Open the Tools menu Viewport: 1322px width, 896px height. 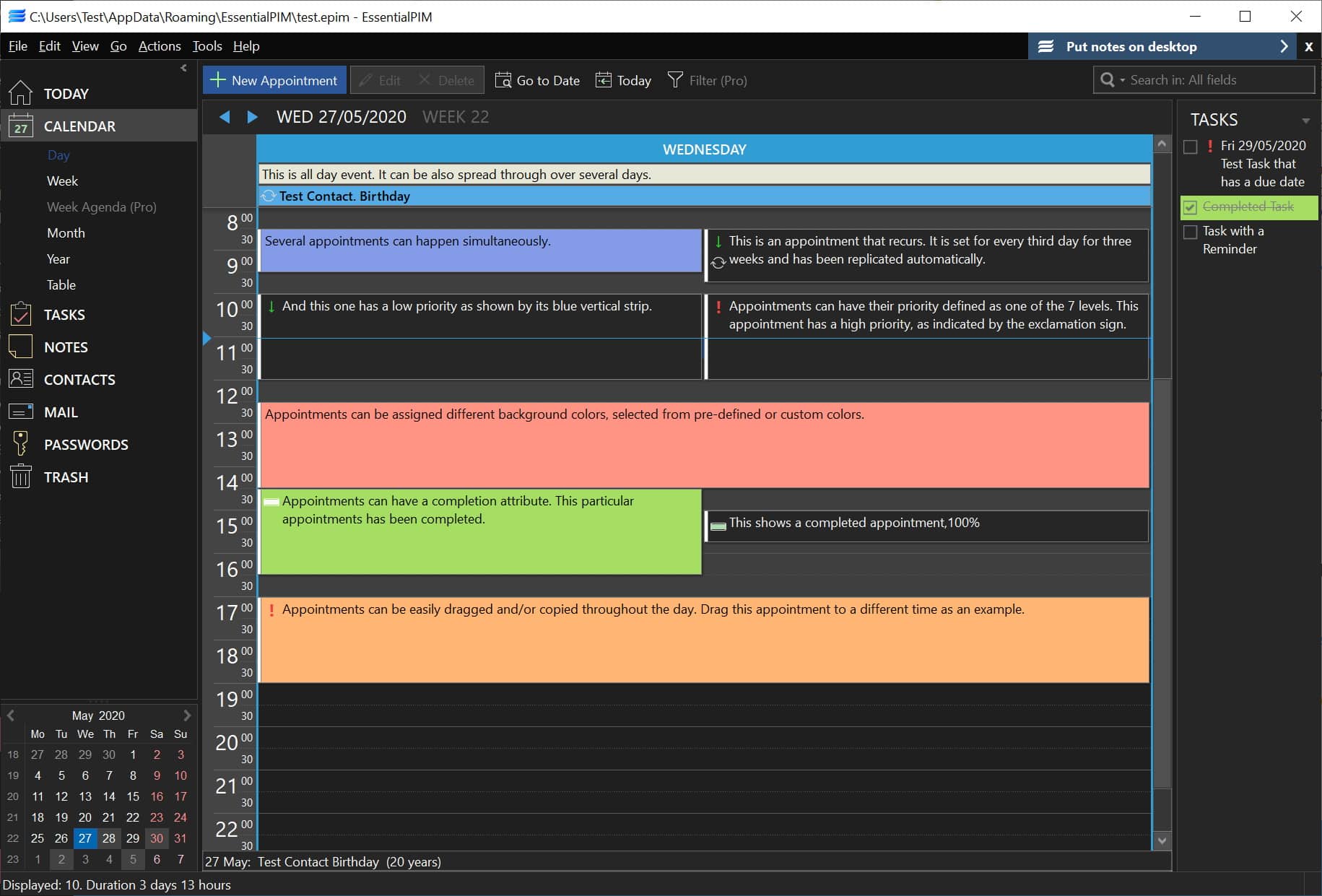(206, 46)
